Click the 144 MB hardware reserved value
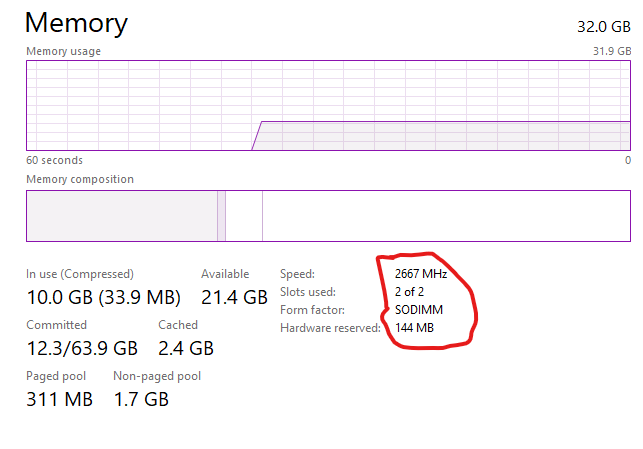The height and width of the screenshot is (449, 643). pyautogui.click(x=415, y=328)
